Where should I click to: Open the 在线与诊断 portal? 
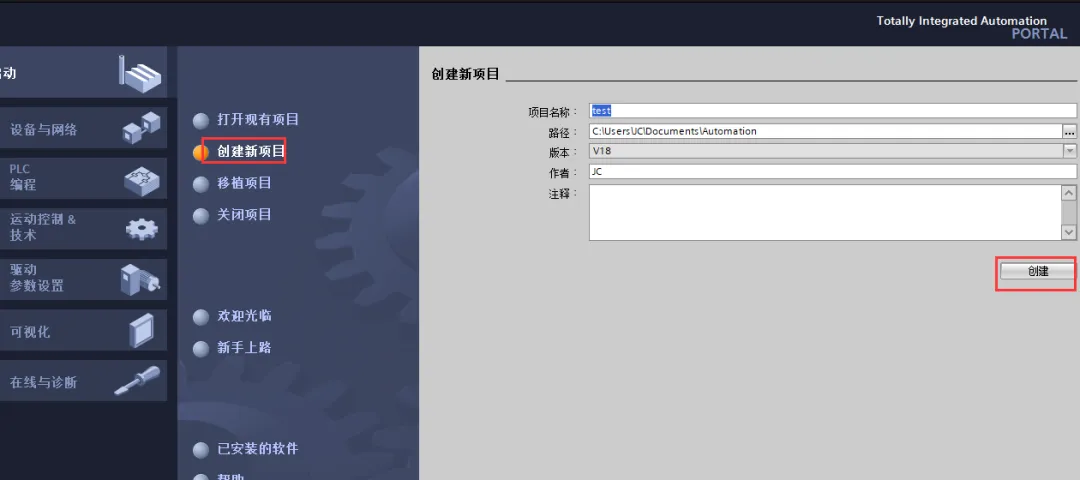pyautogui.click(x=83, y=381)
